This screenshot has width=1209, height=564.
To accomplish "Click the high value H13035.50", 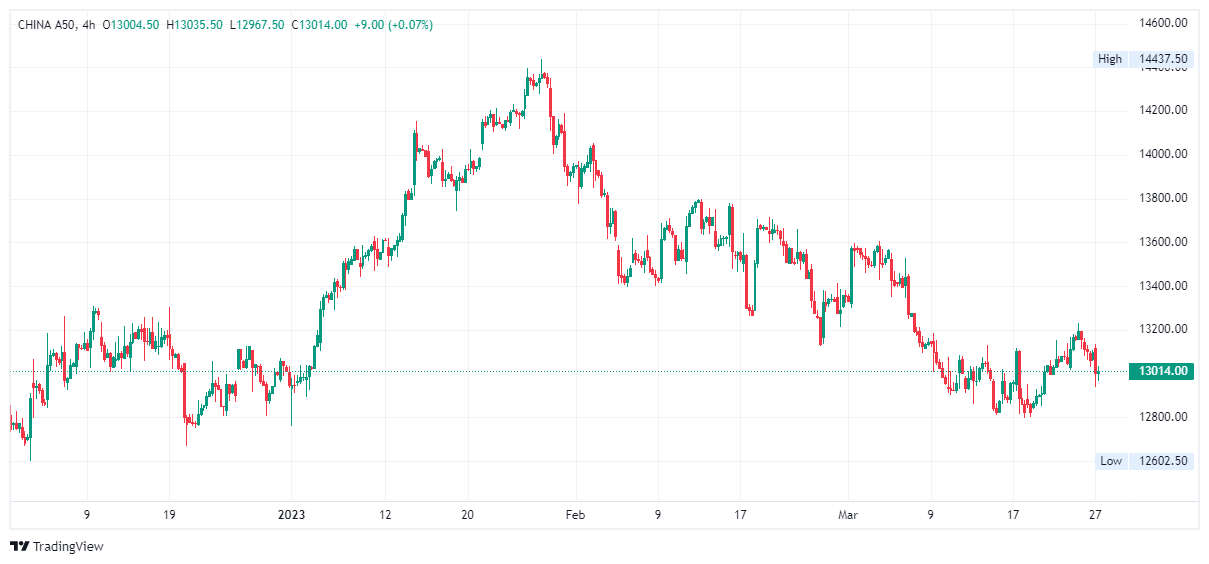I will click(x=194, y=24).
